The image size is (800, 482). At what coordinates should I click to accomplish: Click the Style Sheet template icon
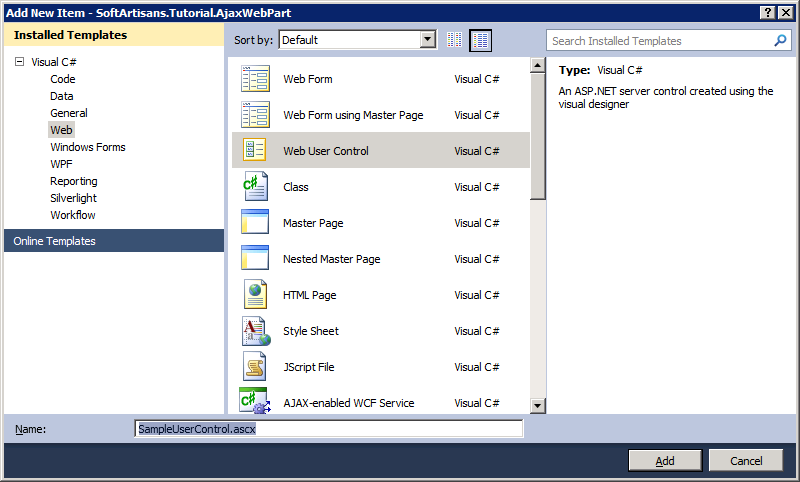click(256, 331)
